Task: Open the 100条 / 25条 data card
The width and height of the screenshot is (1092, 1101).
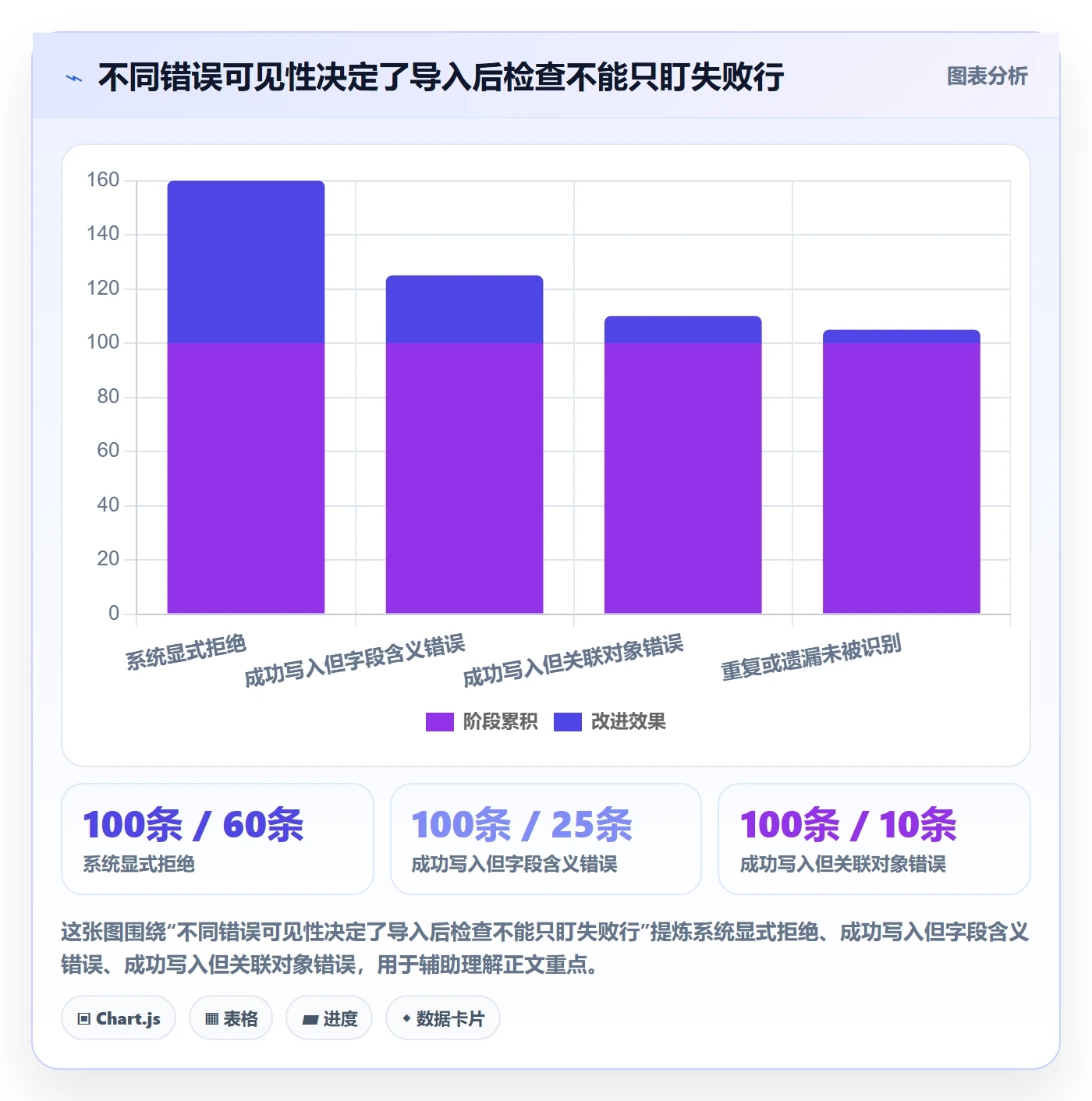Action: (x=546, y=839)
